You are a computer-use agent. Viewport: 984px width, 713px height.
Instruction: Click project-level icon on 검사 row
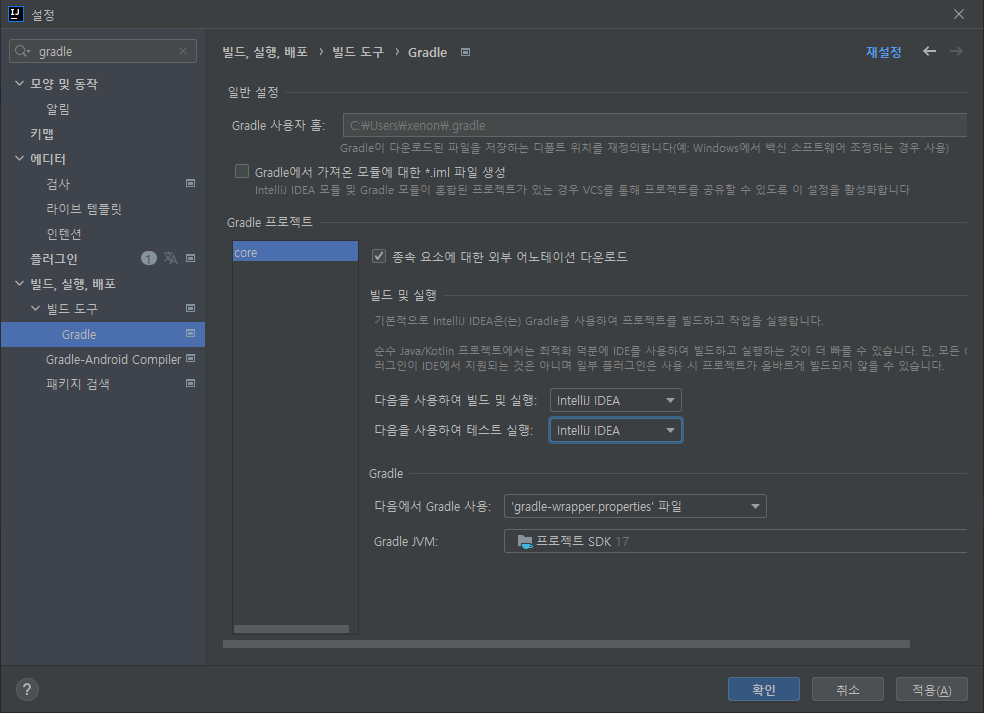[x=190, y=183]
